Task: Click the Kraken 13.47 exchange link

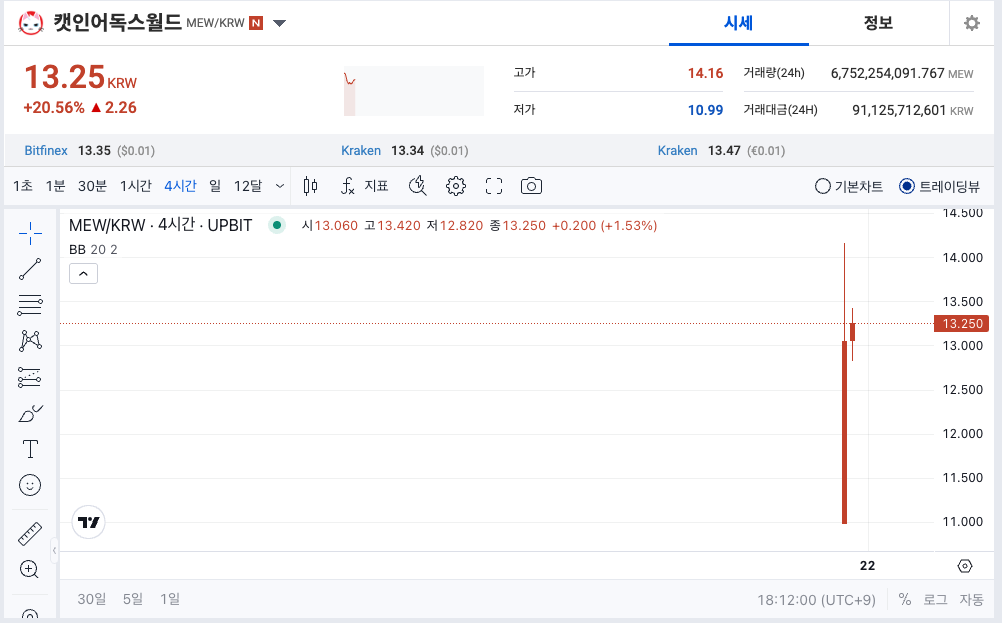Action: tap(677, 151)
